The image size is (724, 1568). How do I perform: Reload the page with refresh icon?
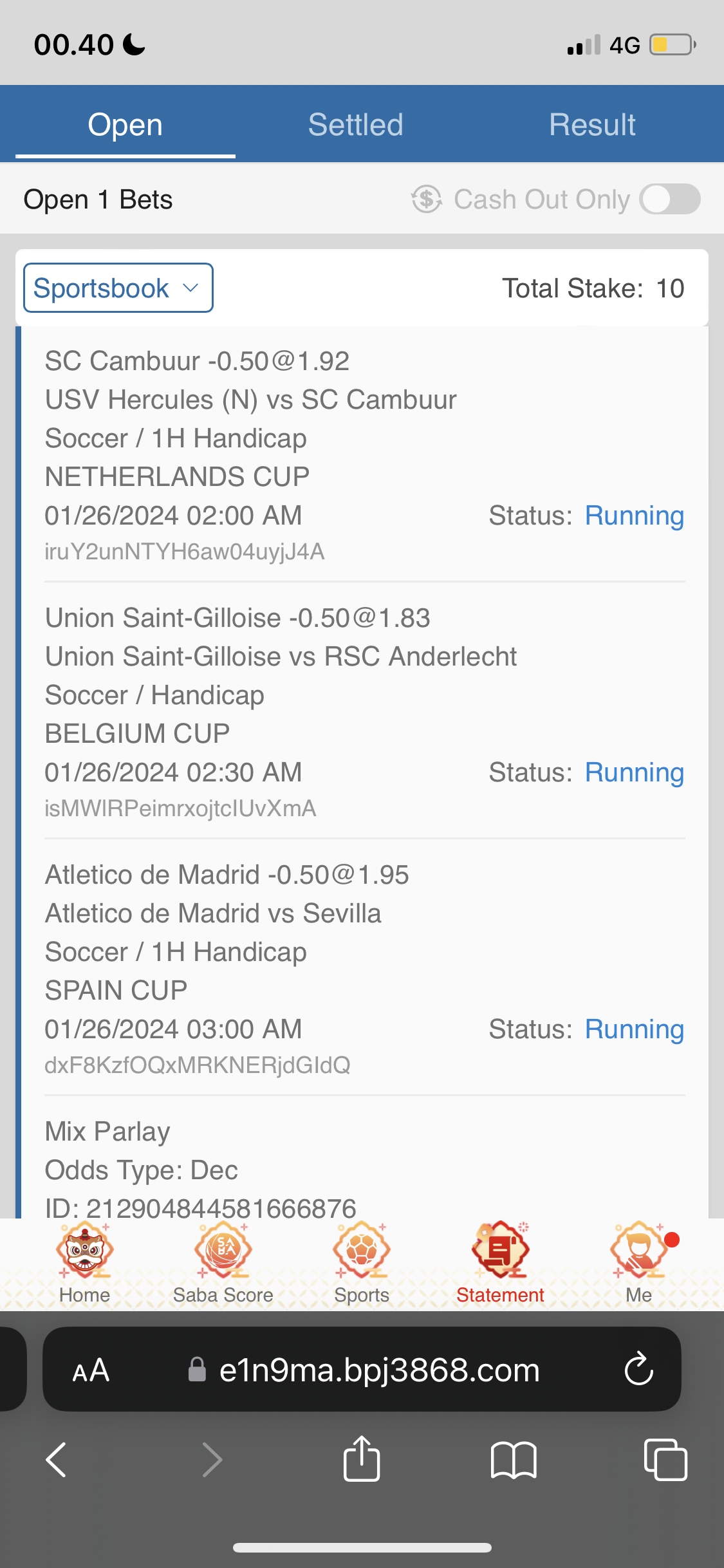click(x=639, y=1369)
